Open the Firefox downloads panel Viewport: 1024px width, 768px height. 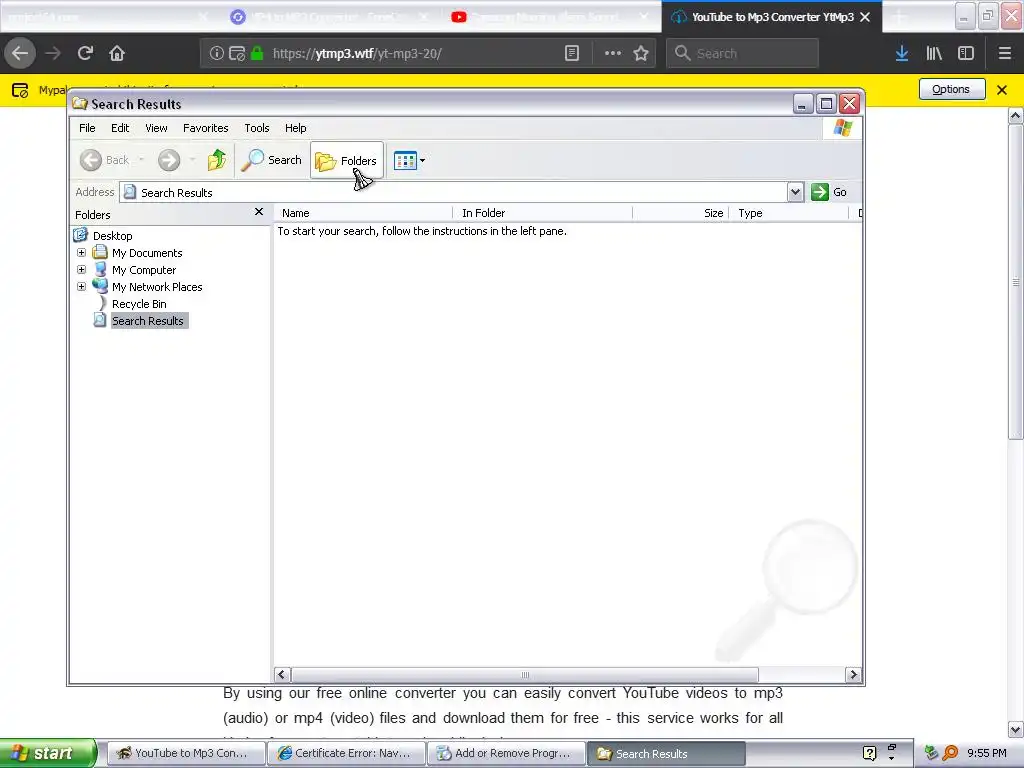[902, 54]
